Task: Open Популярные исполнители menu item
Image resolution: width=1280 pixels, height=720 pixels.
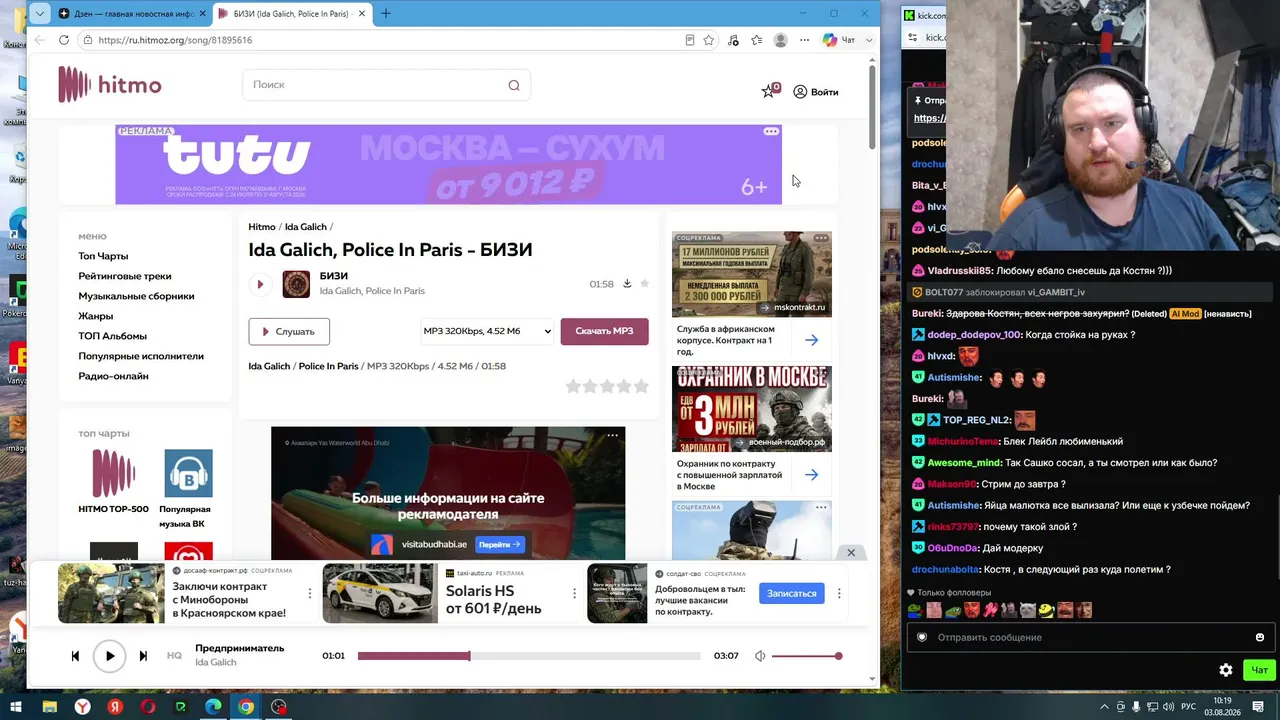Action: 141,356
